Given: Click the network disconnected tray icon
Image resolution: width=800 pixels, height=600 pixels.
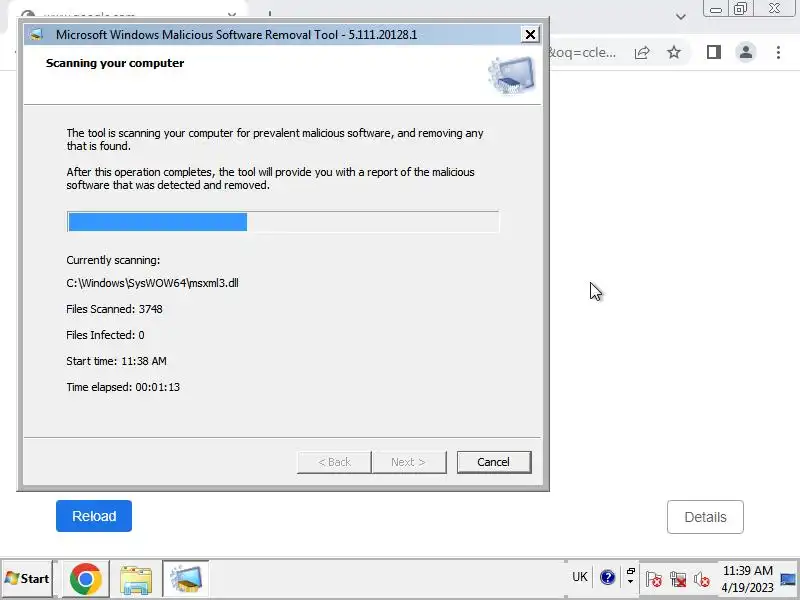Looking at the screenshot, I should 678,579.
